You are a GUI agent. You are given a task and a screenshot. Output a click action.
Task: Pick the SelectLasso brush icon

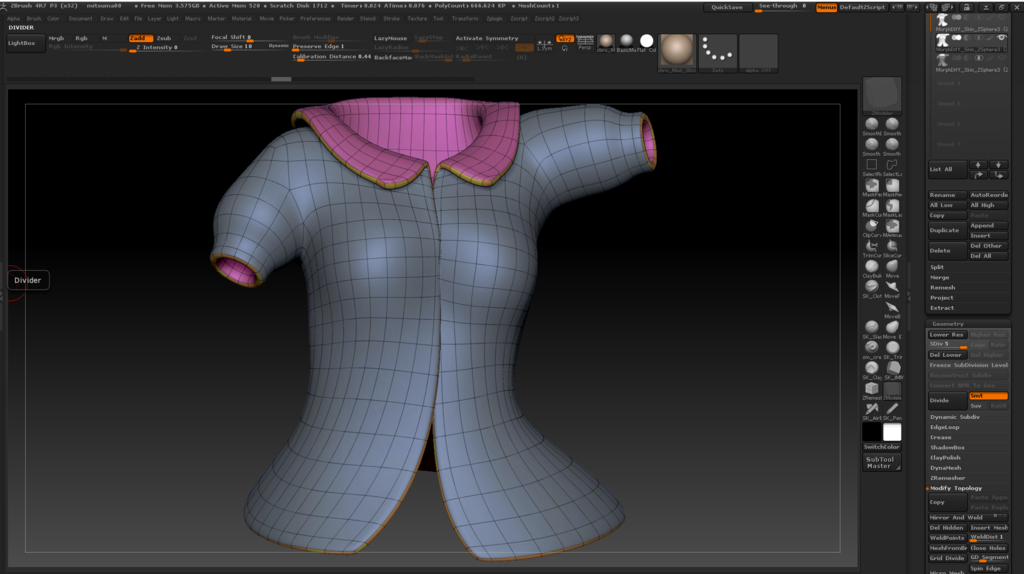click(x=892, y=166)
